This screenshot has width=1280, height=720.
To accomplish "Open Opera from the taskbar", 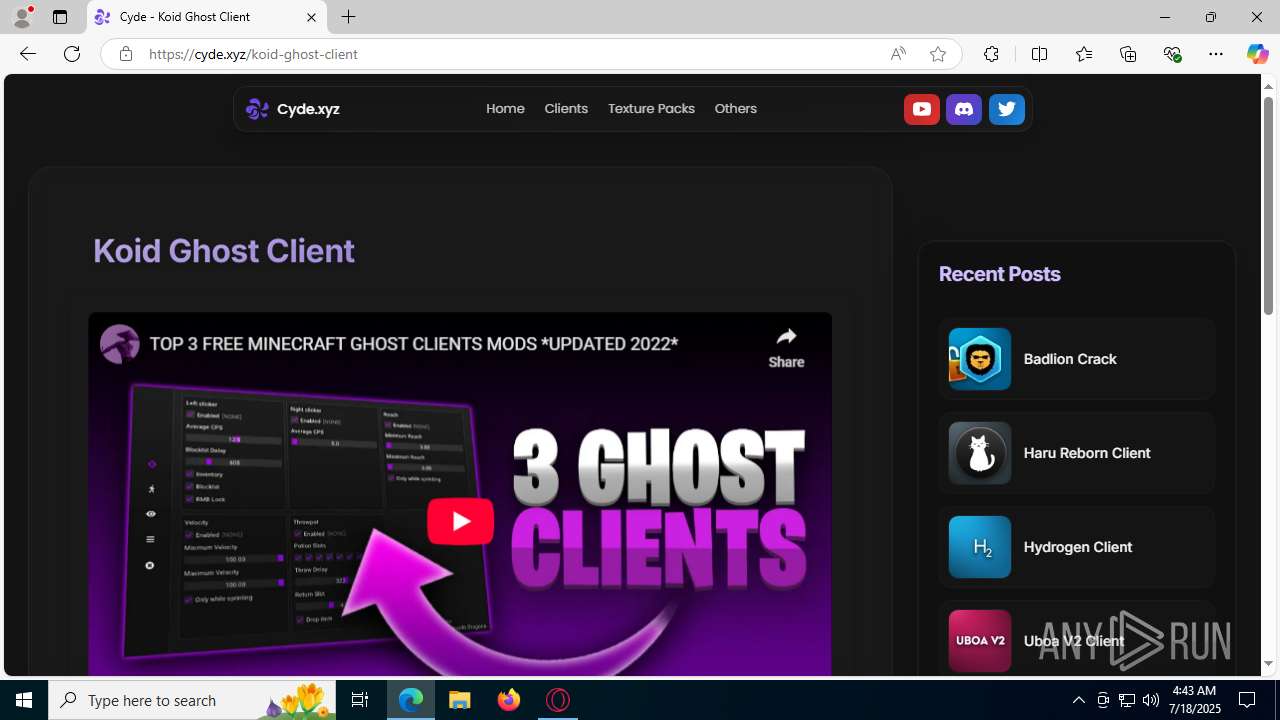I will click(x=558, y=700).
